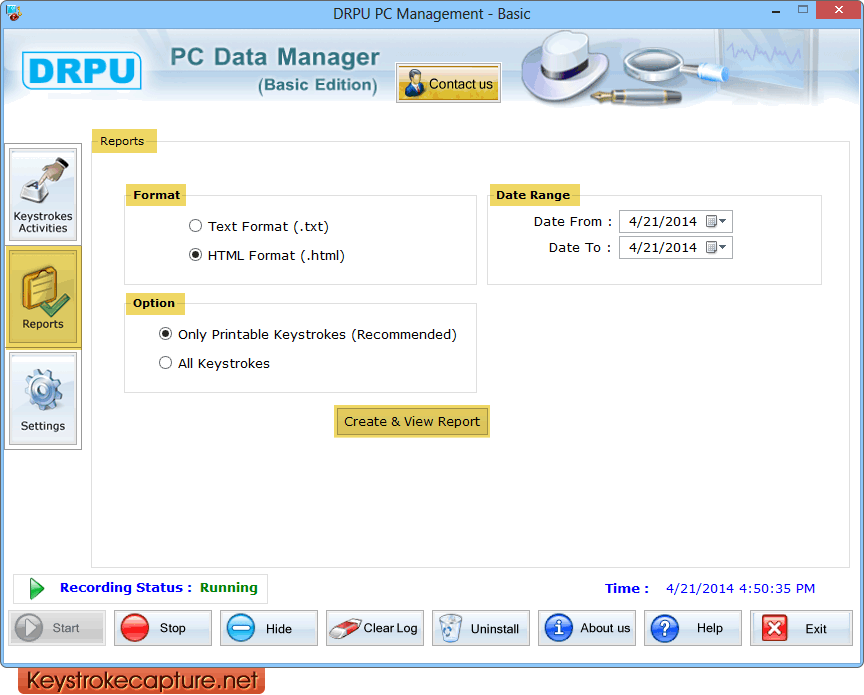Click the Contact us person icon
This screenshot has height=695, width=864.
[x=413, y=83]
